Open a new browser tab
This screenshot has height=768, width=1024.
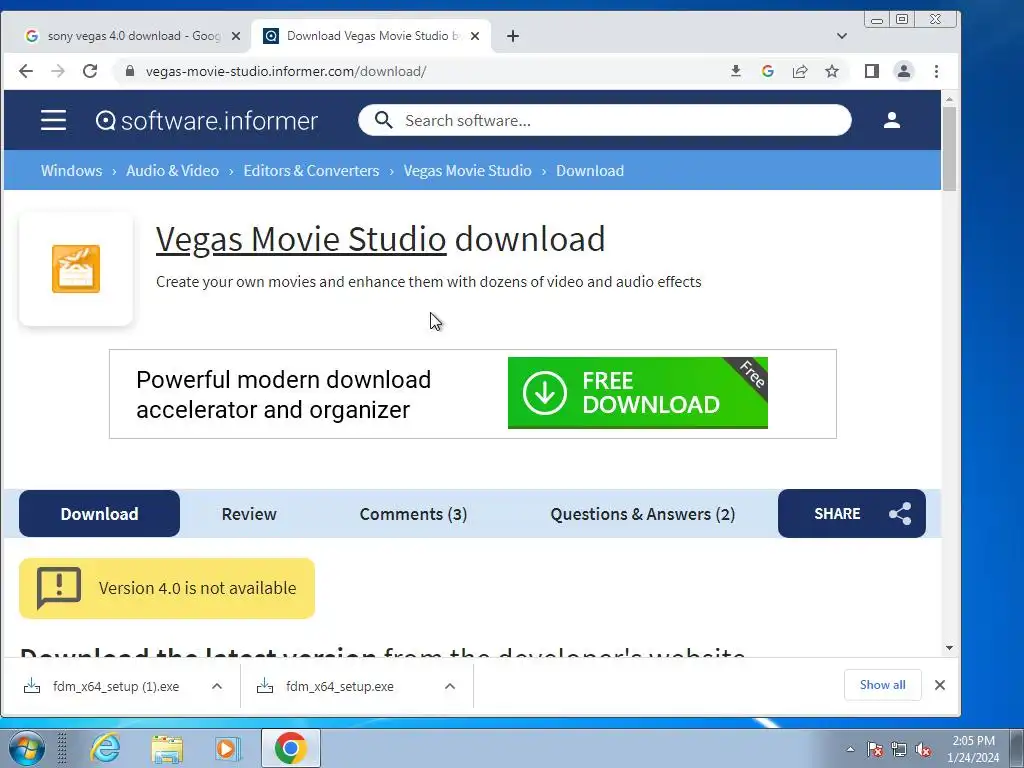click(x=513, y=36)
